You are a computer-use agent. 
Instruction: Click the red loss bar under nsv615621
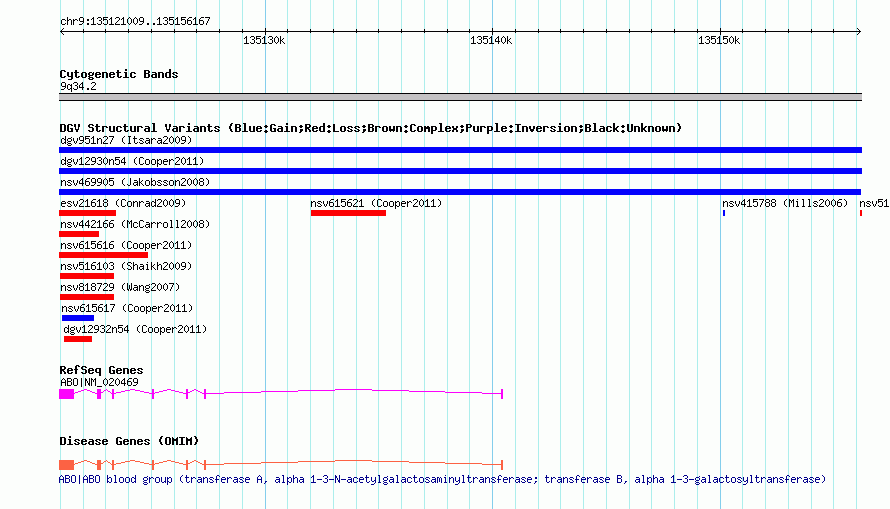pos(348,213)
